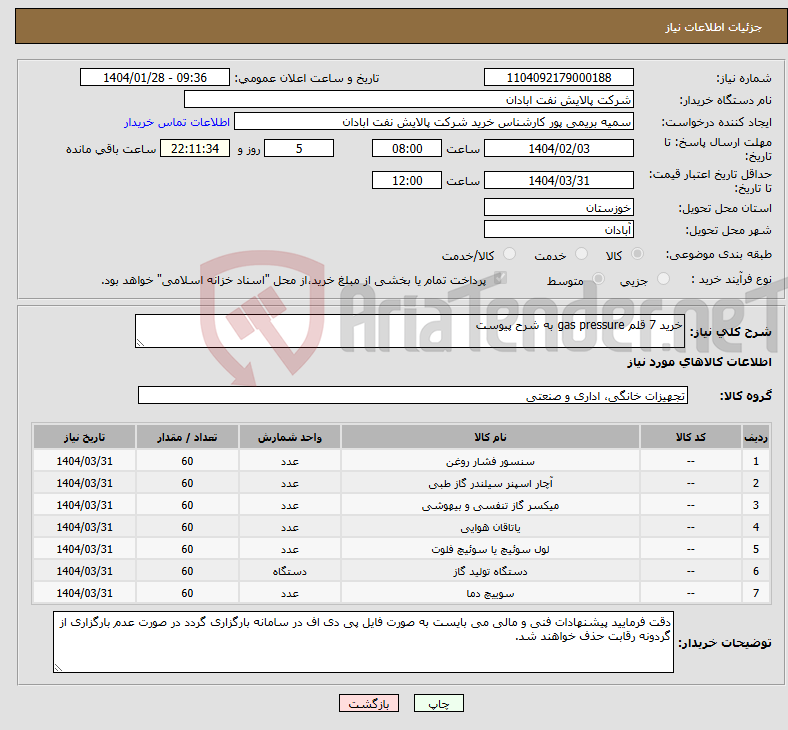Toggle the اسناد خزانه اسلامی payment checkbox
Image resolution: width=788 pixels, height=730 pixels.
click(500, 278)
